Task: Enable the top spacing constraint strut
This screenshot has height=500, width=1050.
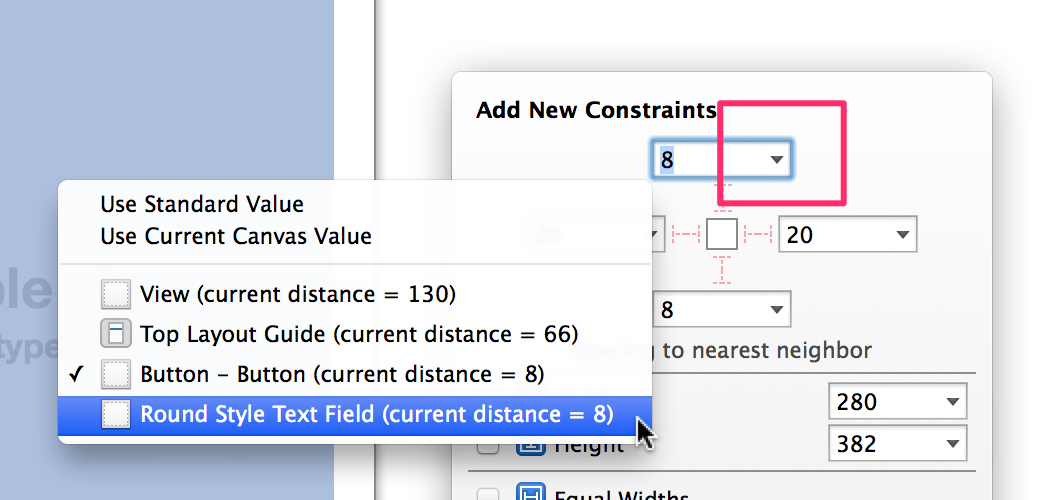Action: 722,198
